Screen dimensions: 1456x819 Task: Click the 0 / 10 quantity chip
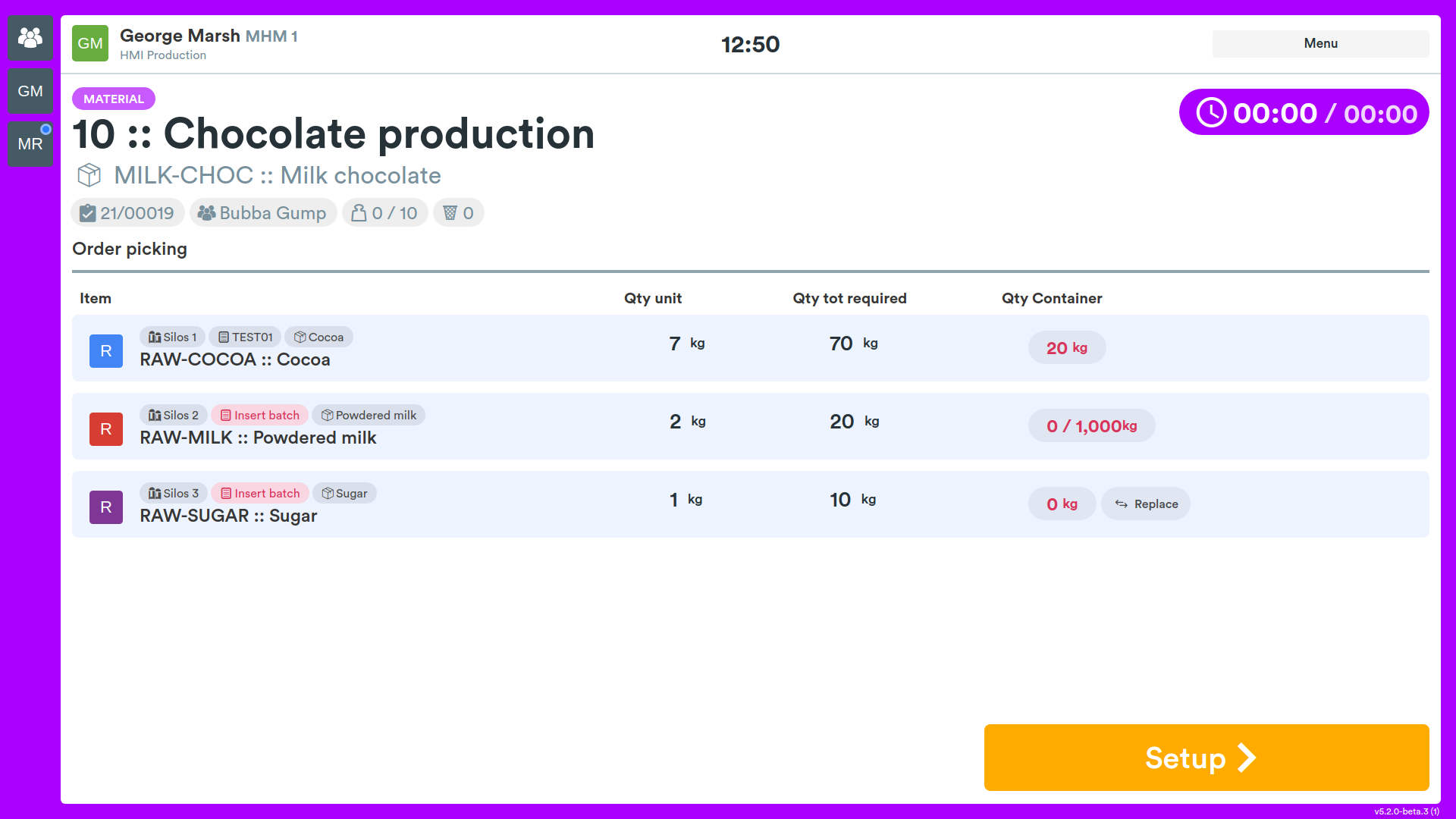pos(384,213)
